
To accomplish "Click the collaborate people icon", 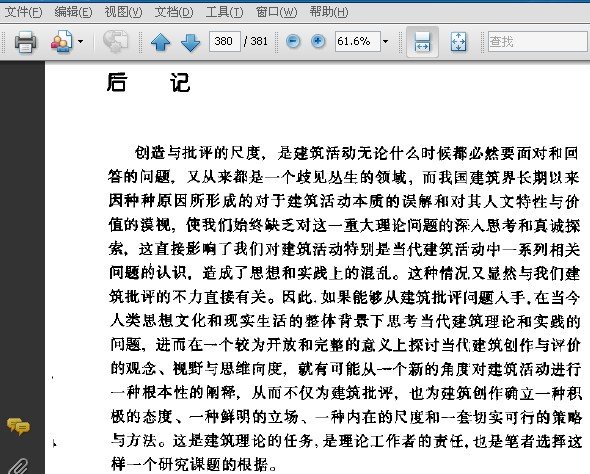I will pyautogui.click(x=62, y=41).
